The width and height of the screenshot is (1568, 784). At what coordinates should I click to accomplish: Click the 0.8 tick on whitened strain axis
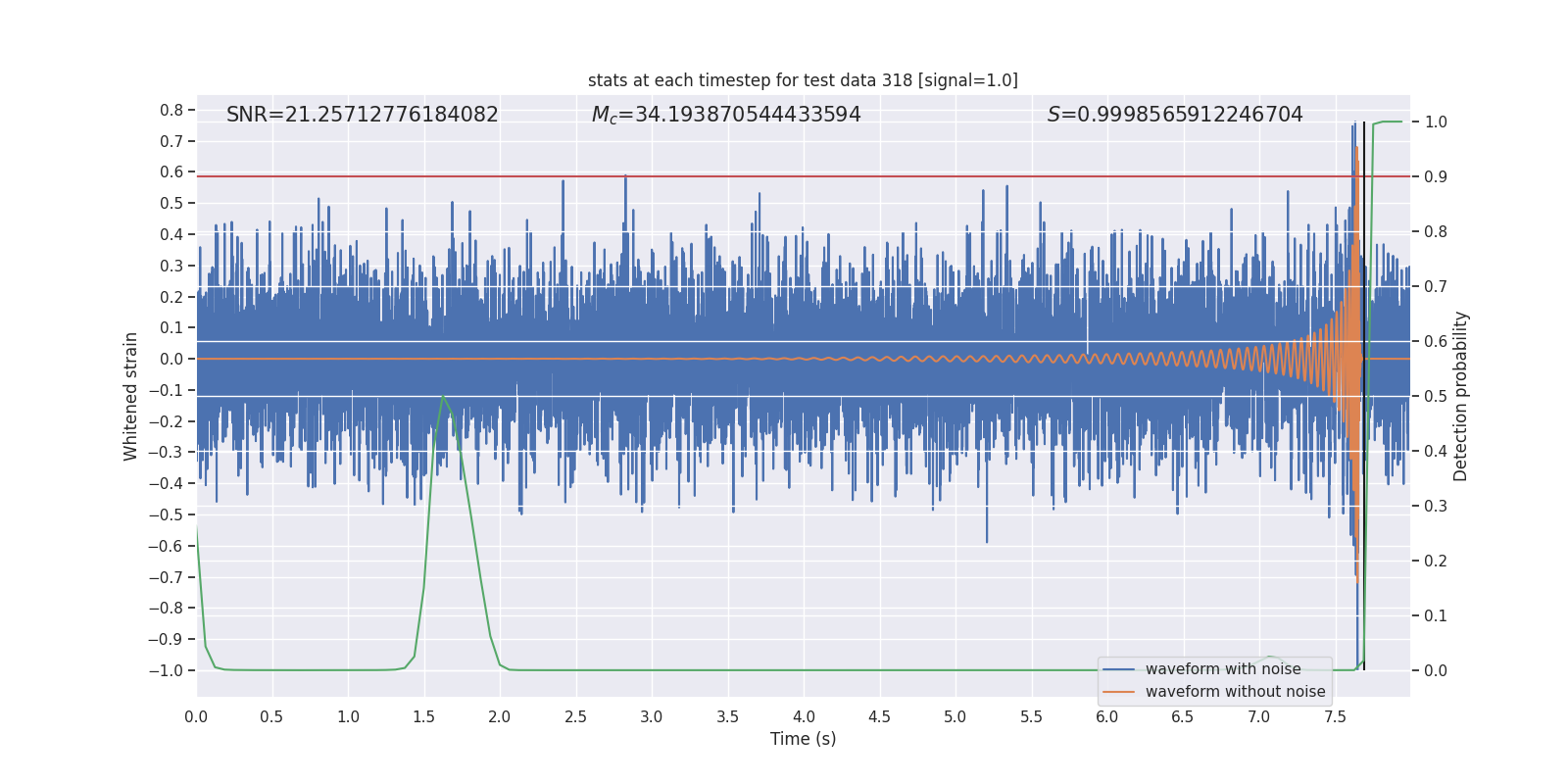(x=171, y=111)
